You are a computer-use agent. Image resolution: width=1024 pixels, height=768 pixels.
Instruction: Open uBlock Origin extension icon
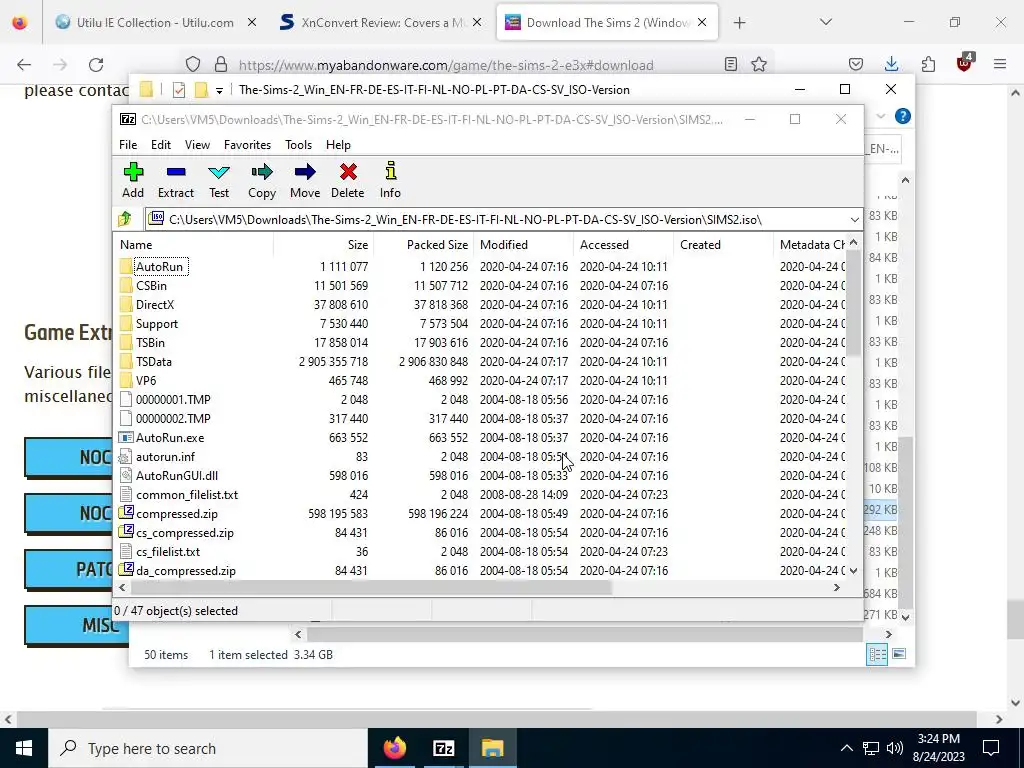point(965,63)
